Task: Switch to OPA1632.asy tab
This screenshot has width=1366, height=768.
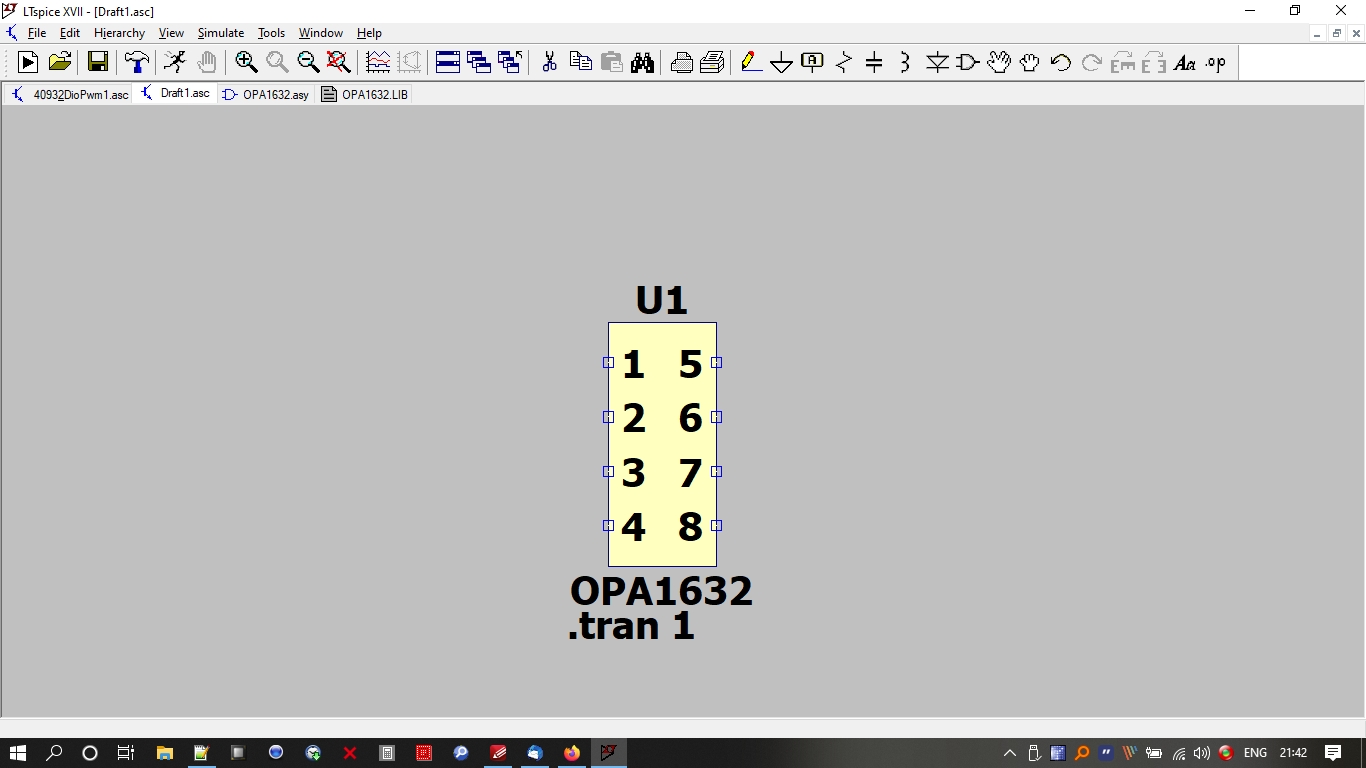Action: [265, 94]
